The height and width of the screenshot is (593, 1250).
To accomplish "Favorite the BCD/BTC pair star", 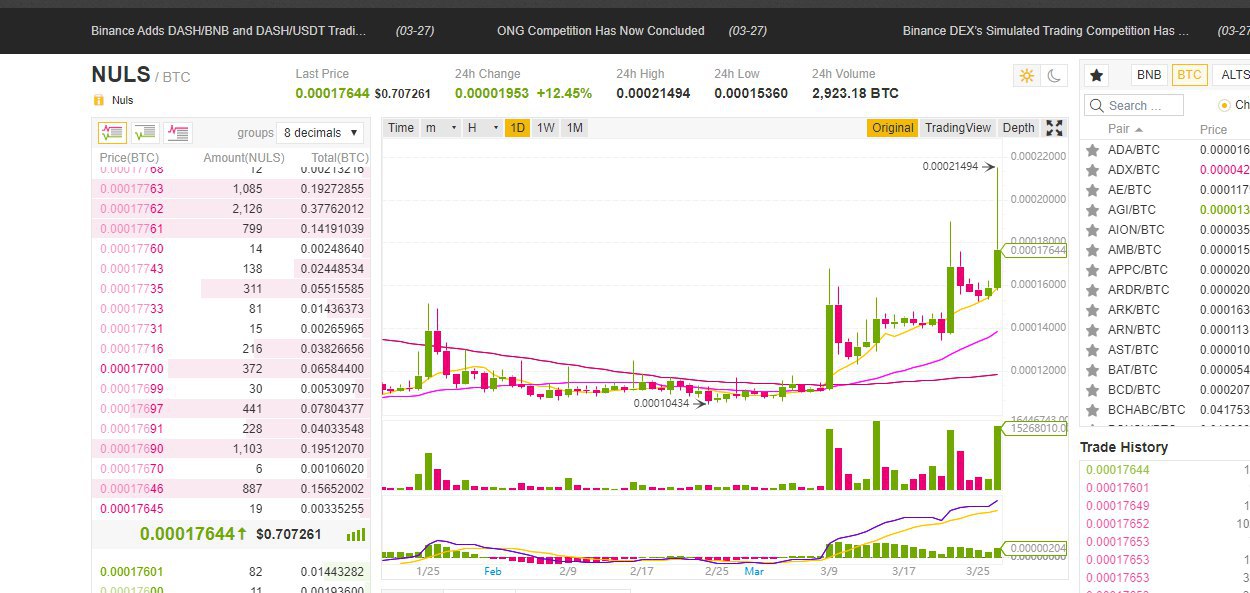I will coord(1093,390).
